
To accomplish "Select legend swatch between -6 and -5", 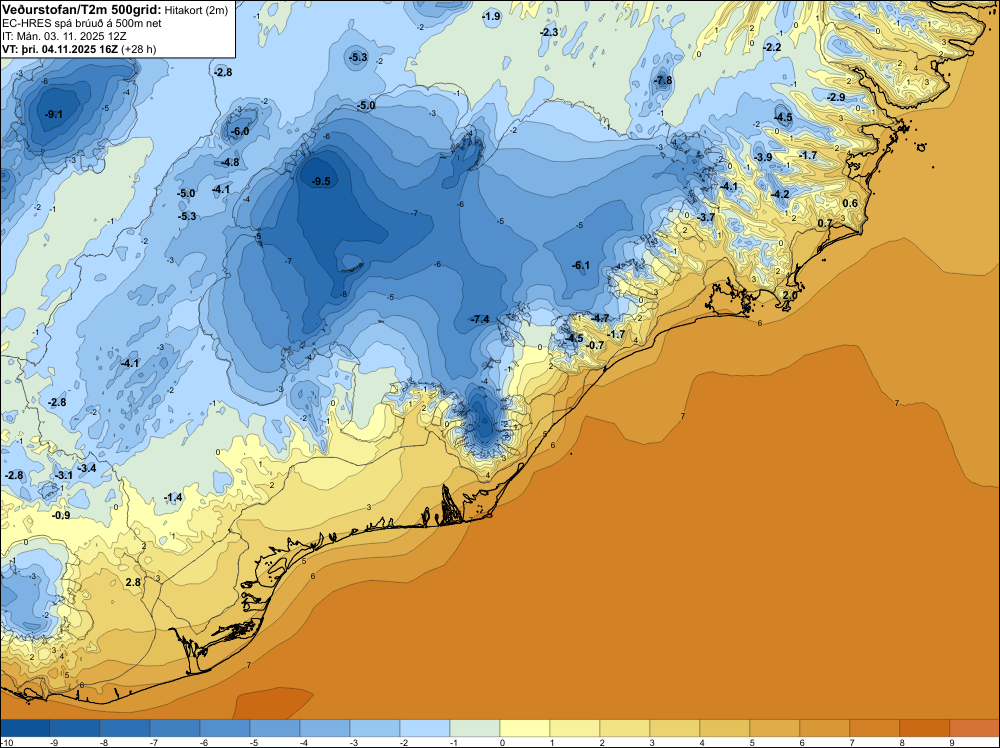I will point(224,727).
